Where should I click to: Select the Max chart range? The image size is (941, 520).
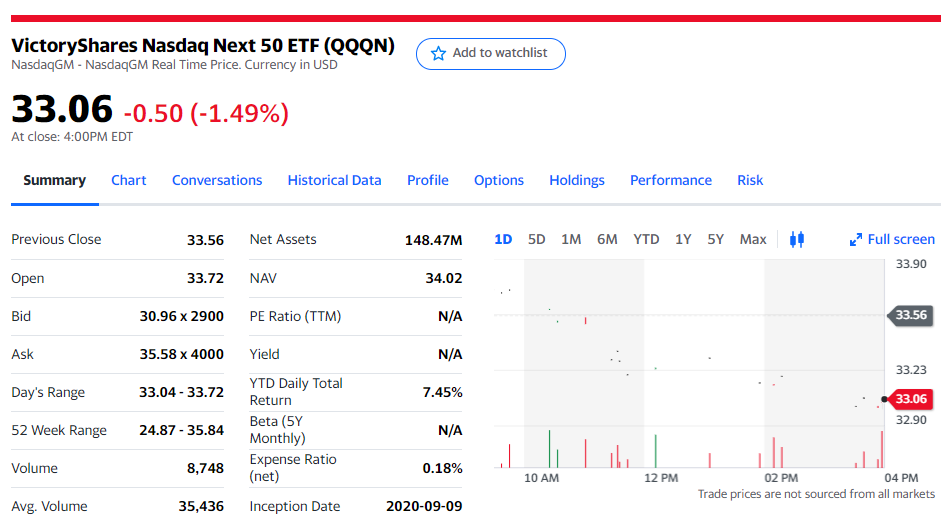pos(753,240)
